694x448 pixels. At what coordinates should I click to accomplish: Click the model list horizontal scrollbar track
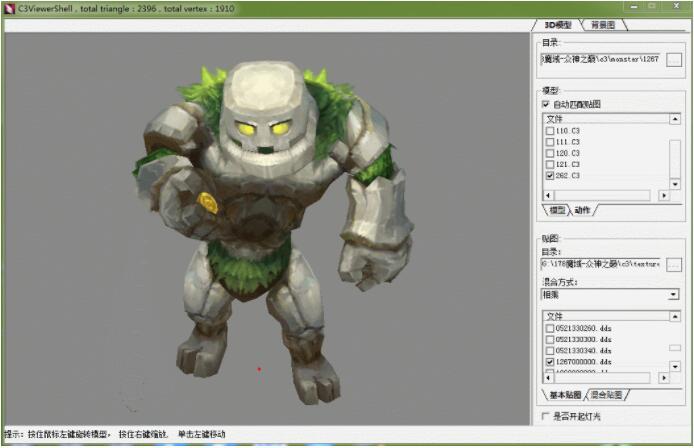(602, 195)
